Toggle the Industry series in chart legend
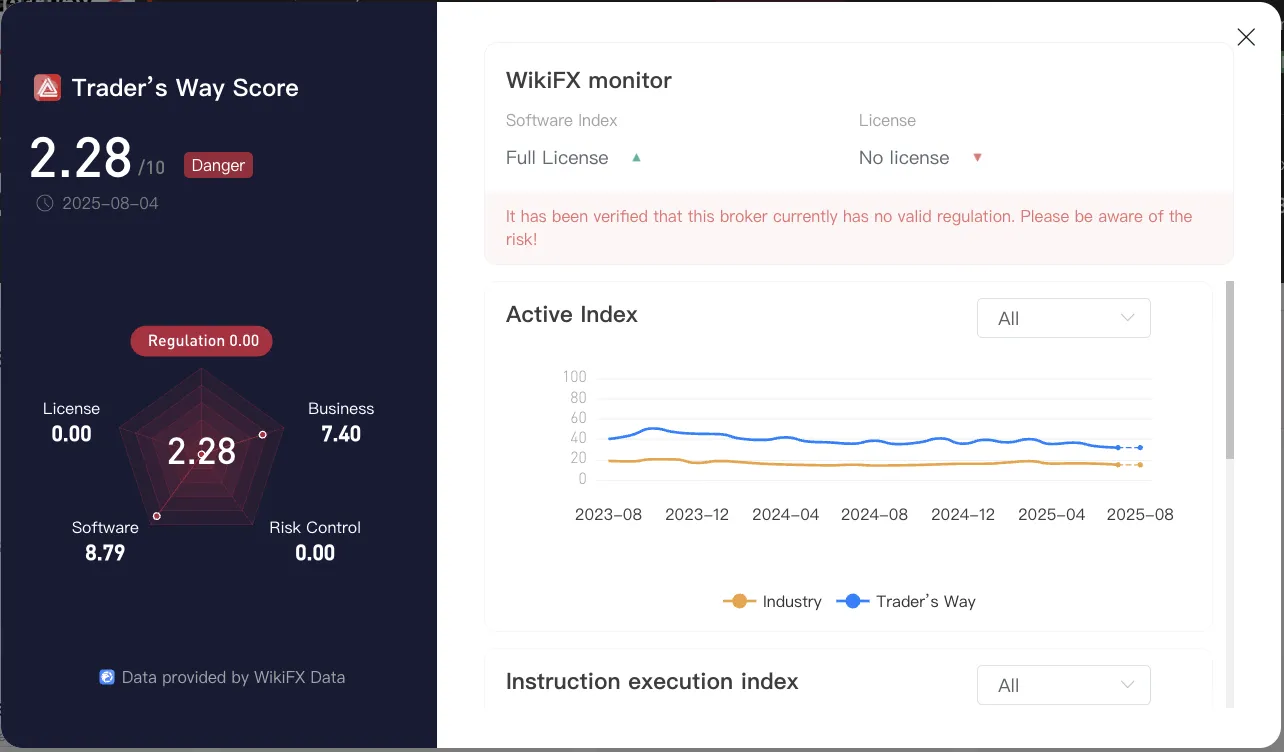The width and height of the screenshot is (1284, 752). click(772, 601)
